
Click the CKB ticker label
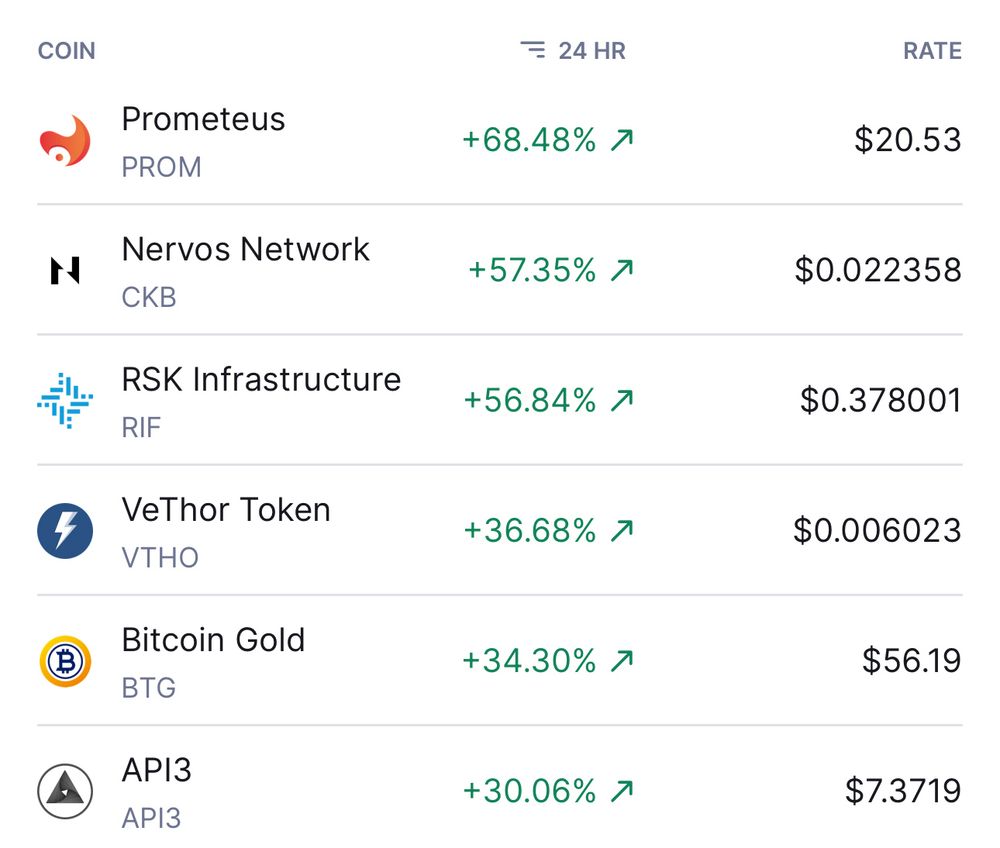(148, 297)
